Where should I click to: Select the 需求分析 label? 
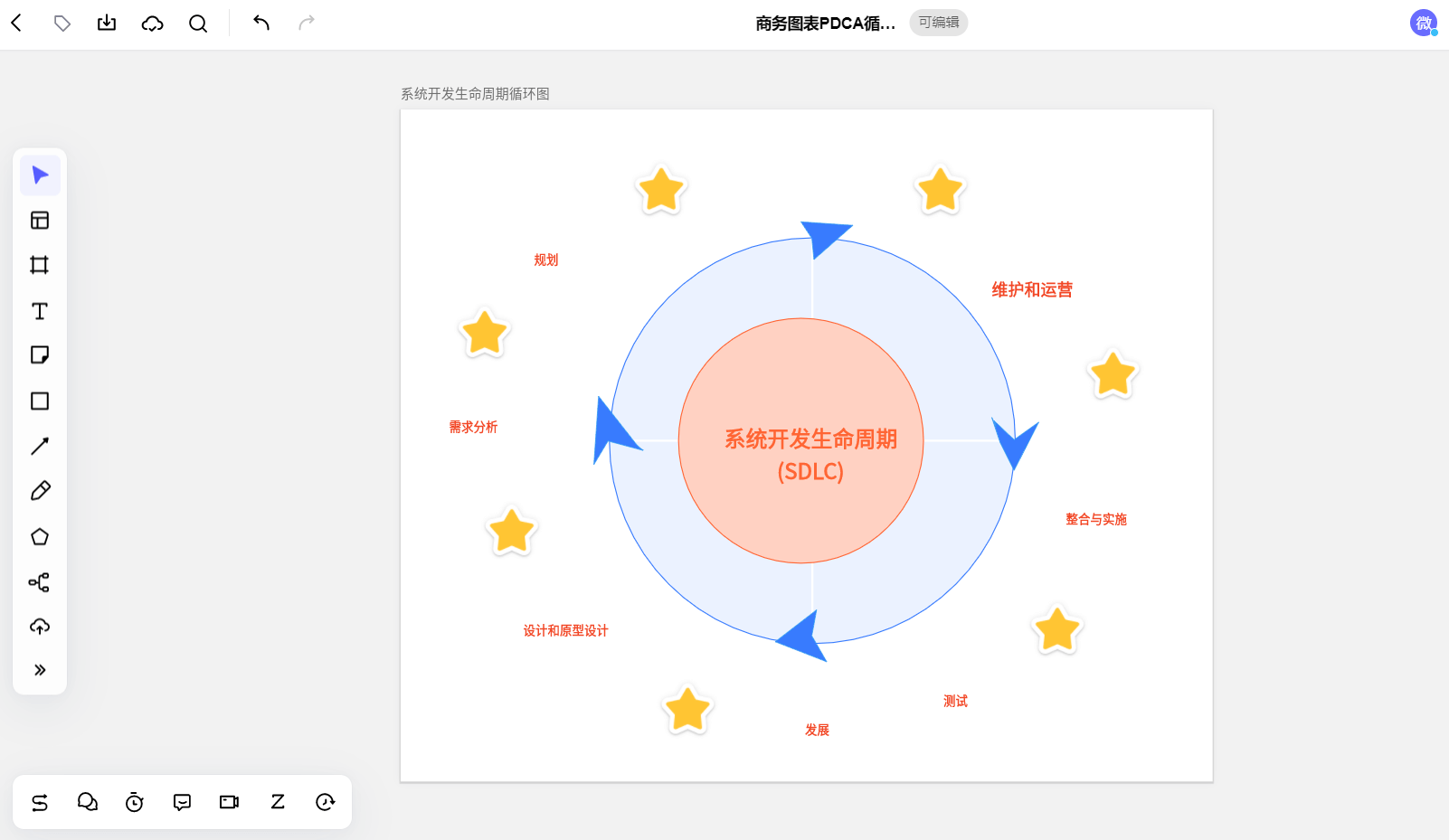473,428
